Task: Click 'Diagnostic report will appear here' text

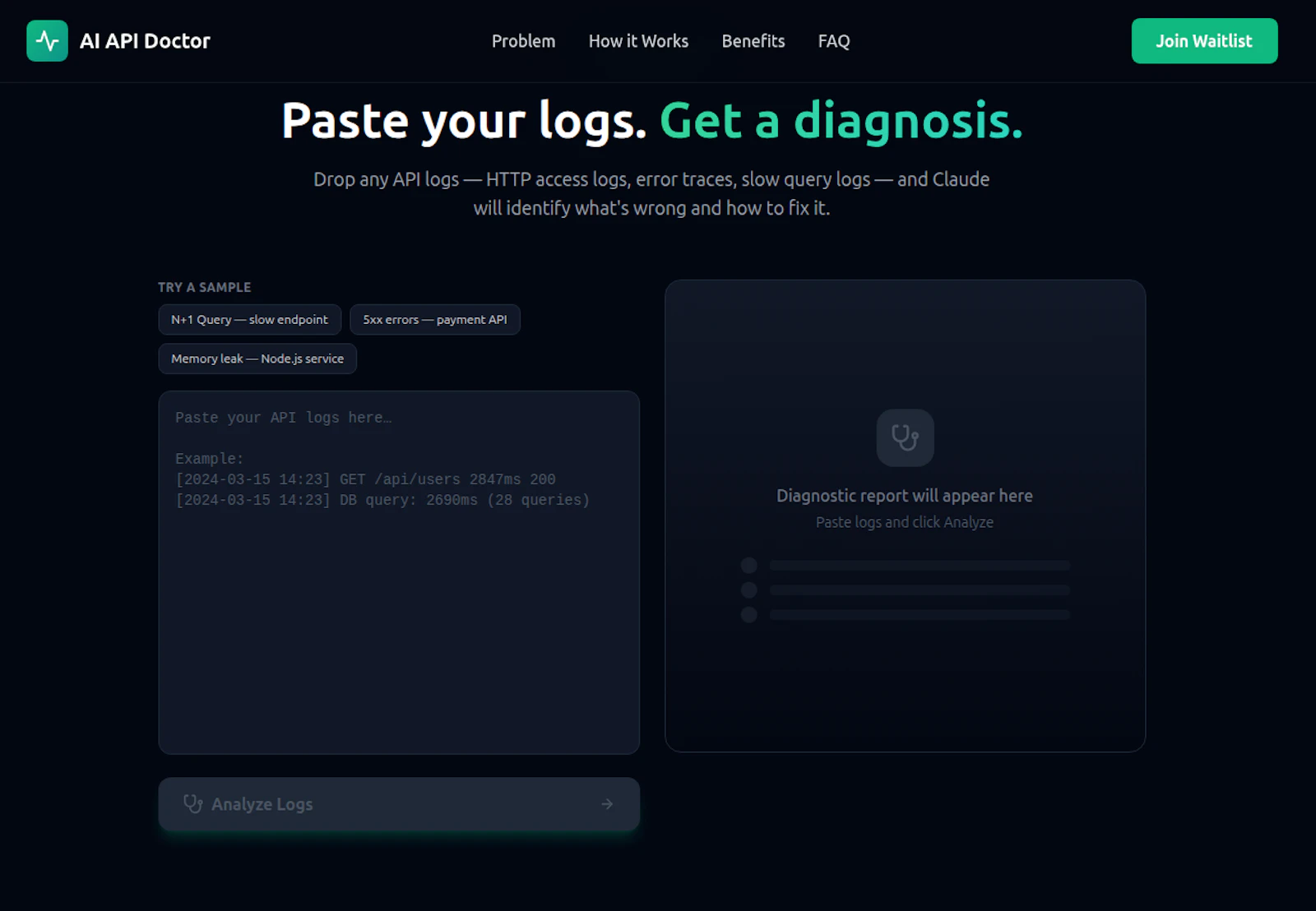Action: coord(905,496)
